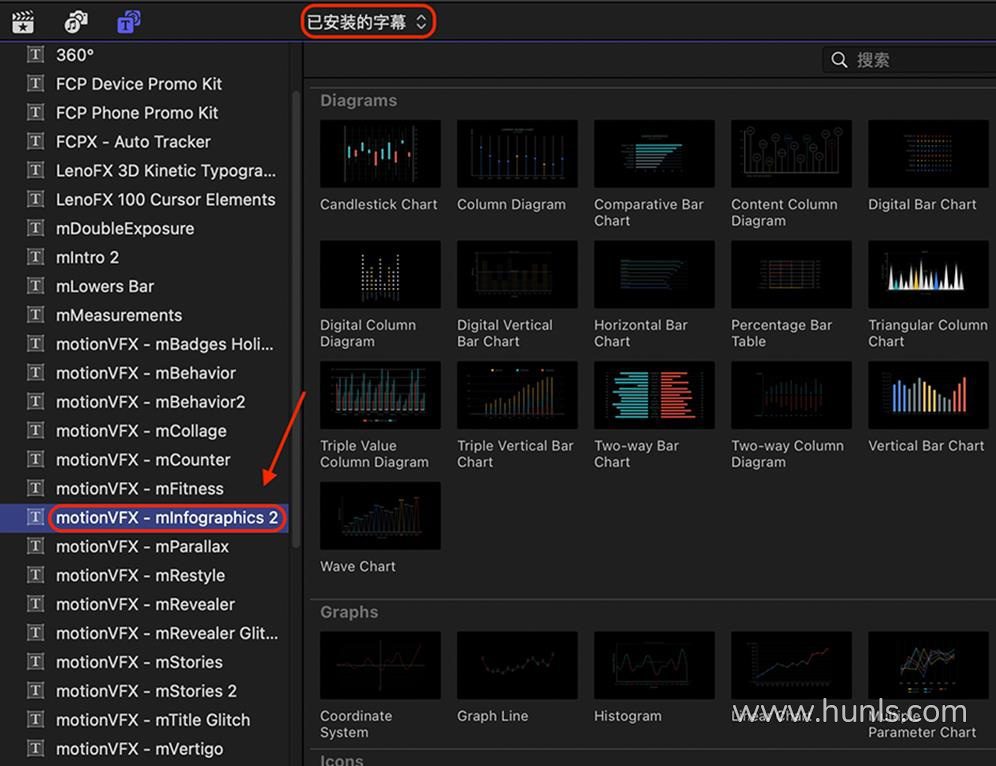Select the Titles and Generators sidebar icon
The height and width of the screenshot is (766, 996).
(x=129, y=22)
